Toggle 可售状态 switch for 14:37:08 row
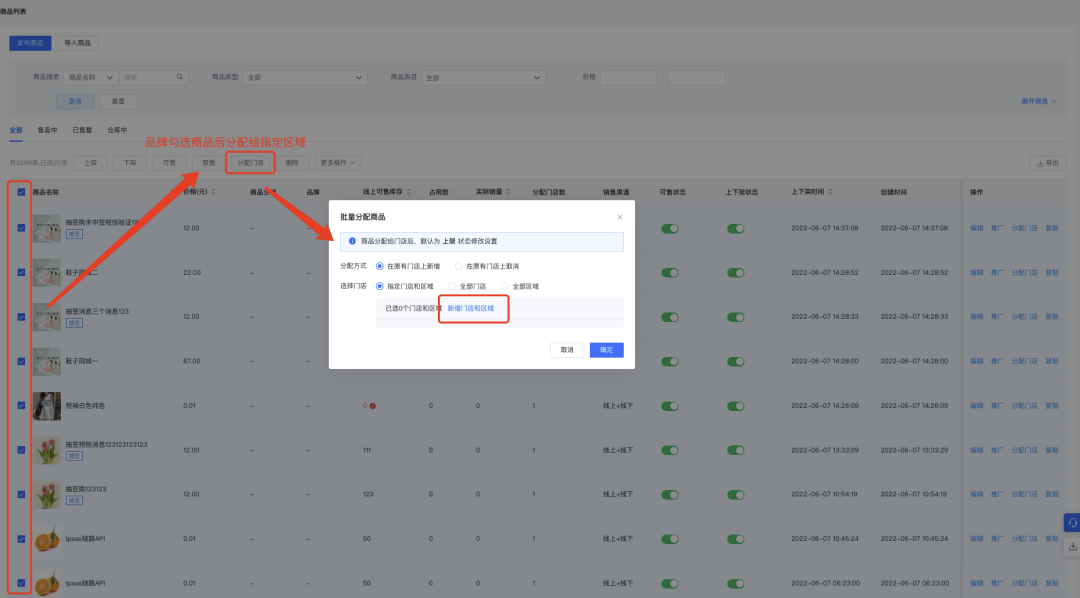The width and height of the screenshot is (1080, 598). [x=669, y=229]
